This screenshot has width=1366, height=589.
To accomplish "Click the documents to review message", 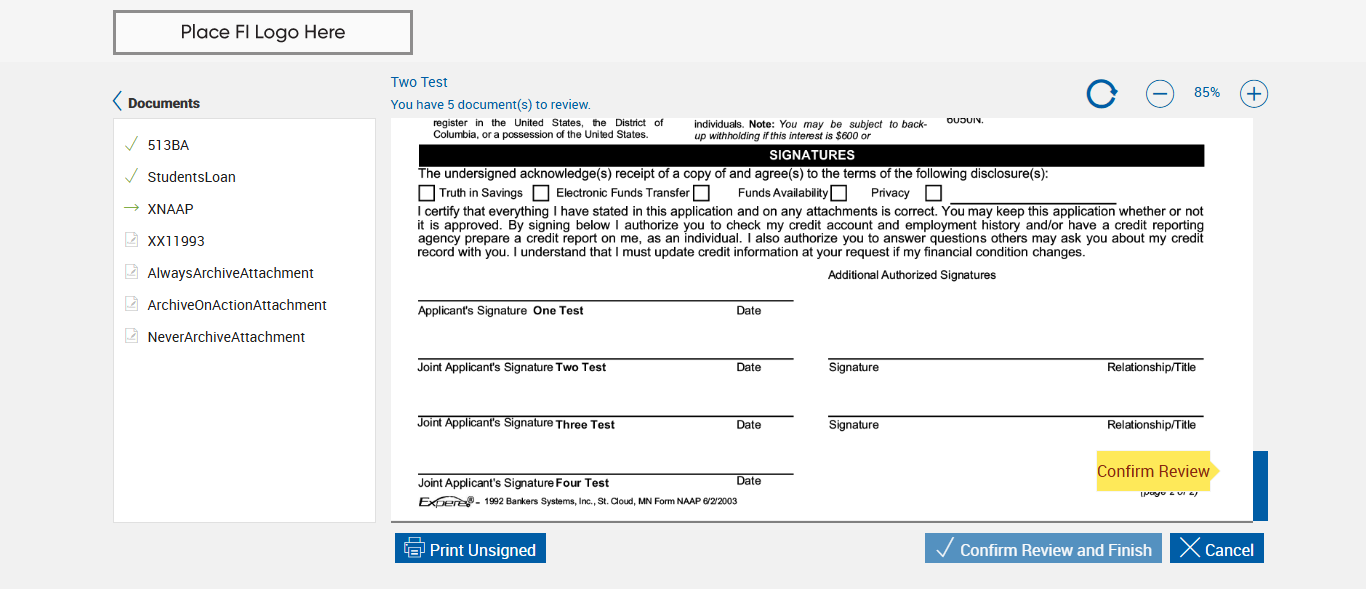I will (x=490, y=105).
